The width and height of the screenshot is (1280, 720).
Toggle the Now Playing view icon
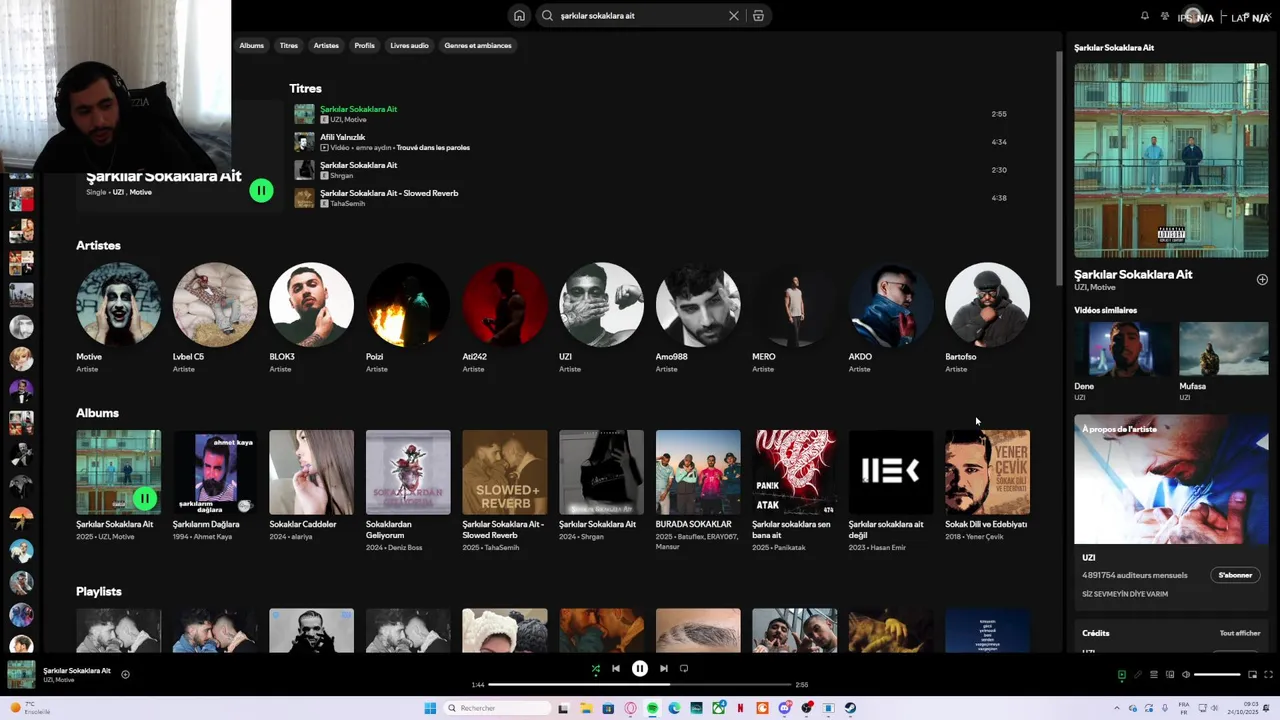pos(1121,675)
